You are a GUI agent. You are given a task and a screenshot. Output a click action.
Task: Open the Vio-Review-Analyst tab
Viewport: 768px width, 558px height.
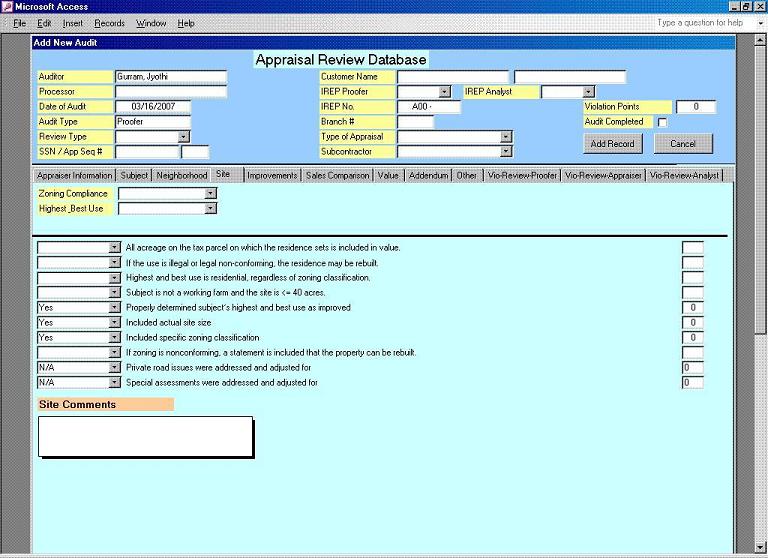coord(684,175)
